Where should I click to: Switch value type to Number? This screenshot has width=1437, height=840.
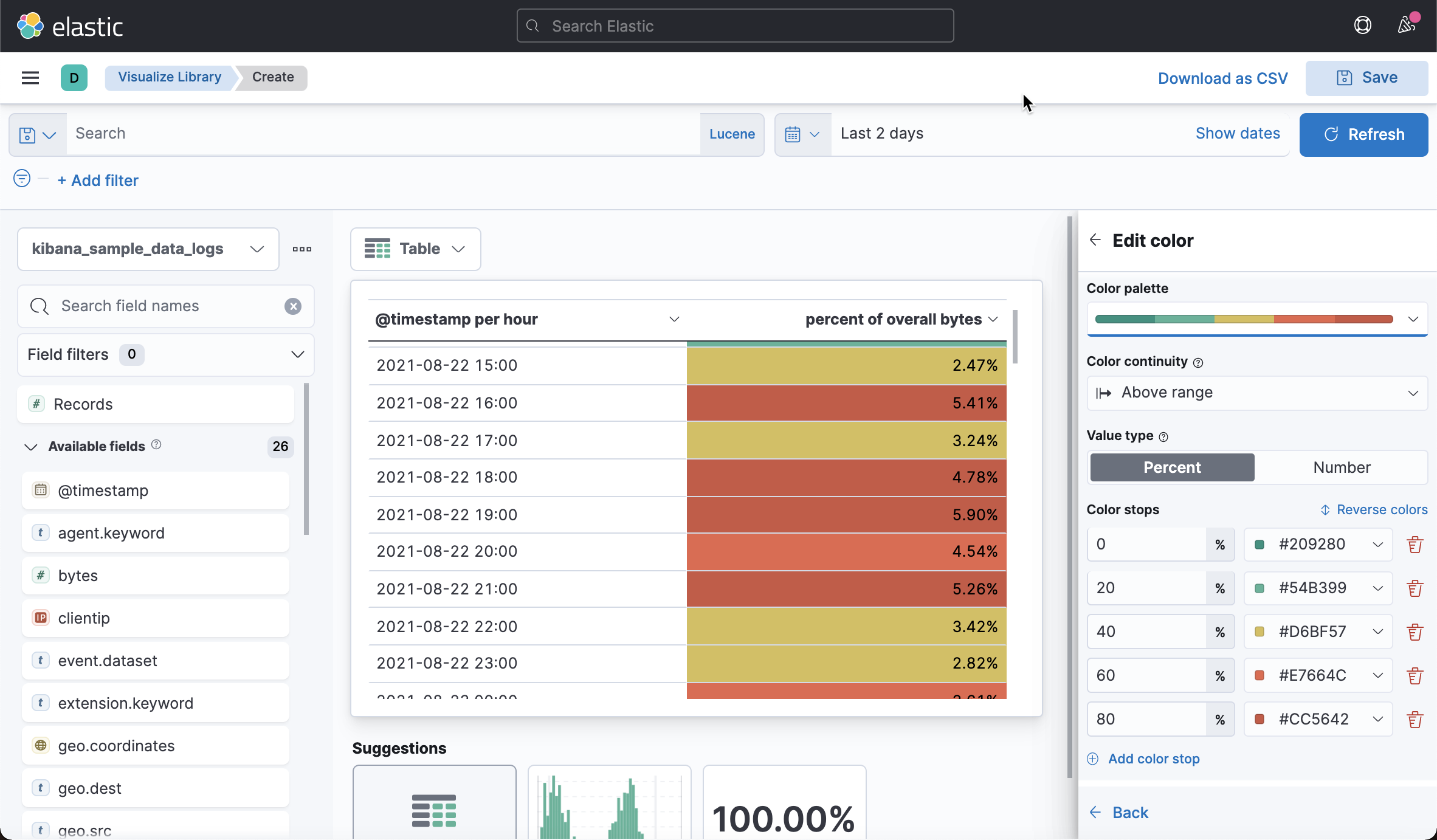pyautogui.click(x=1341, y=467)
